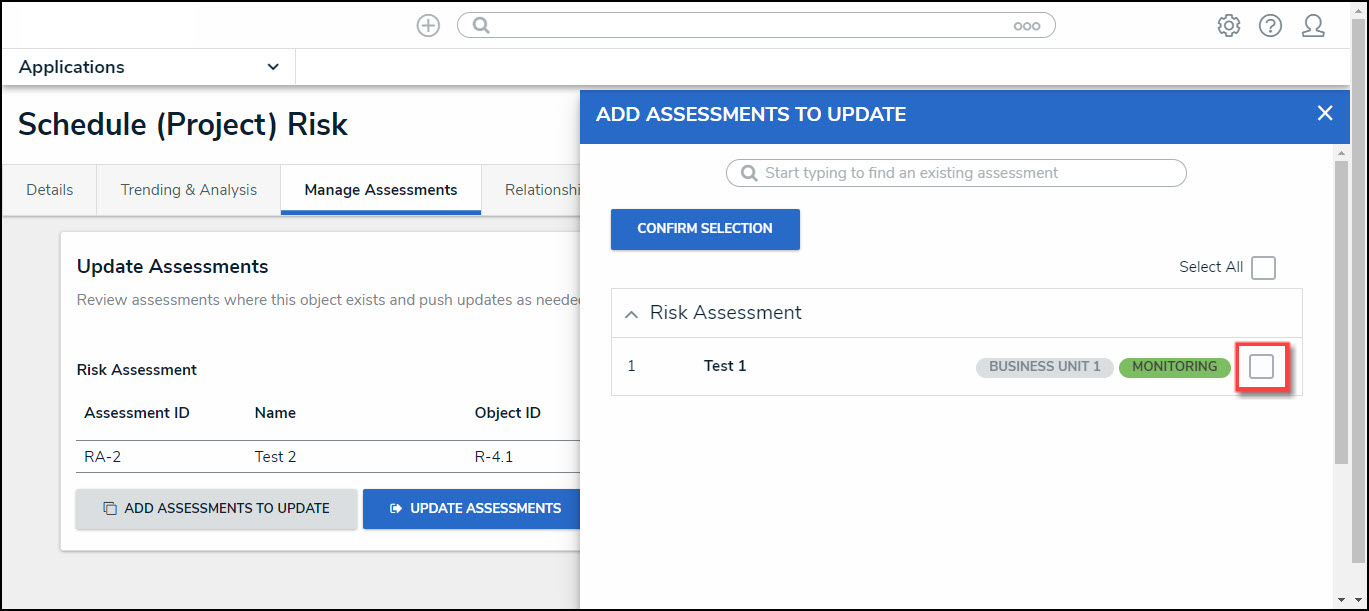The image size is (1369, 611).
Task: Tick the Test 1 assessment checkbox
Action: pyautogui.click(x=1261, y=367)
